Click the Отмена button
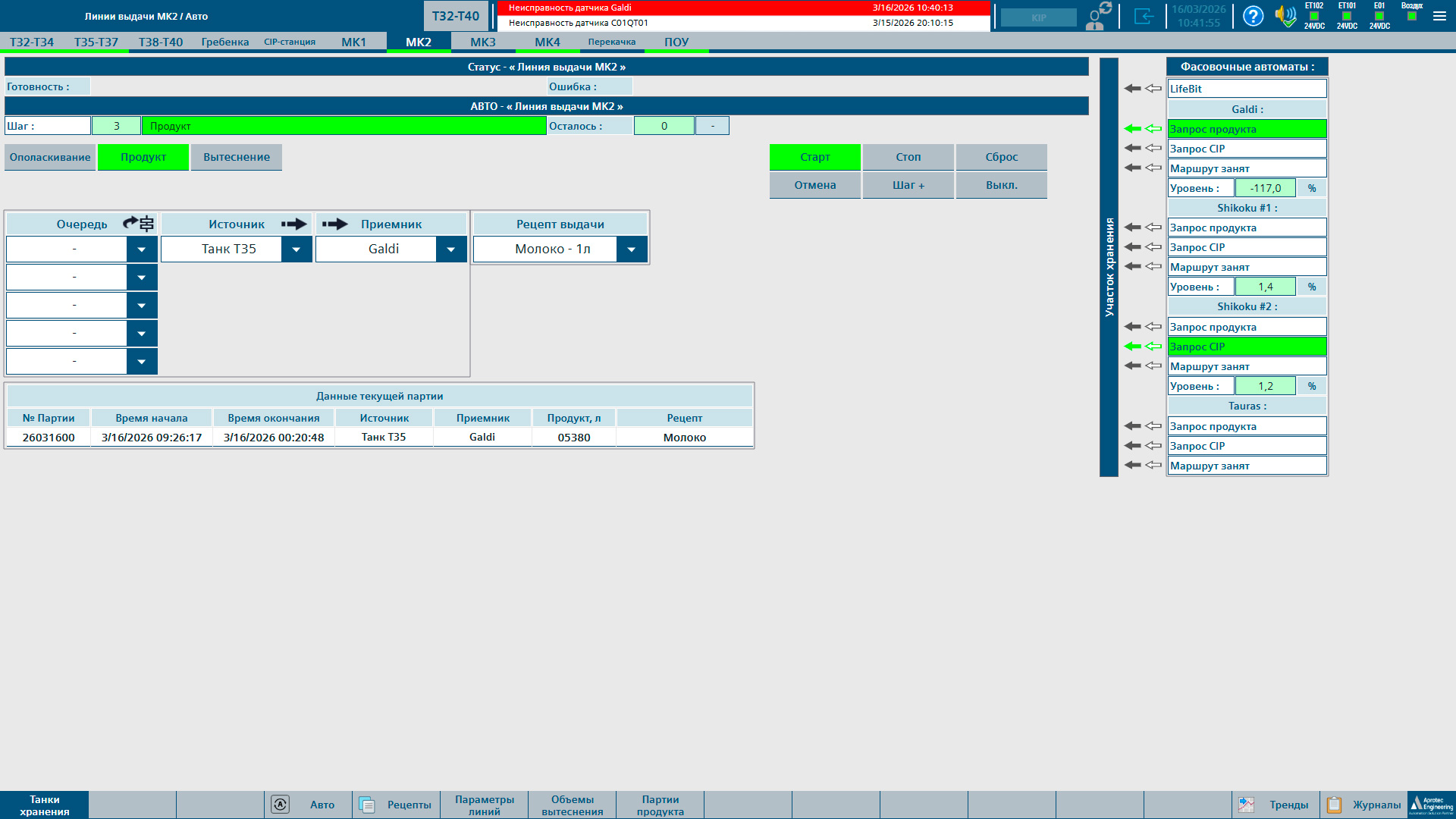Image resolution: width=1456 pixels, height=819 pixels. [815, 185]
